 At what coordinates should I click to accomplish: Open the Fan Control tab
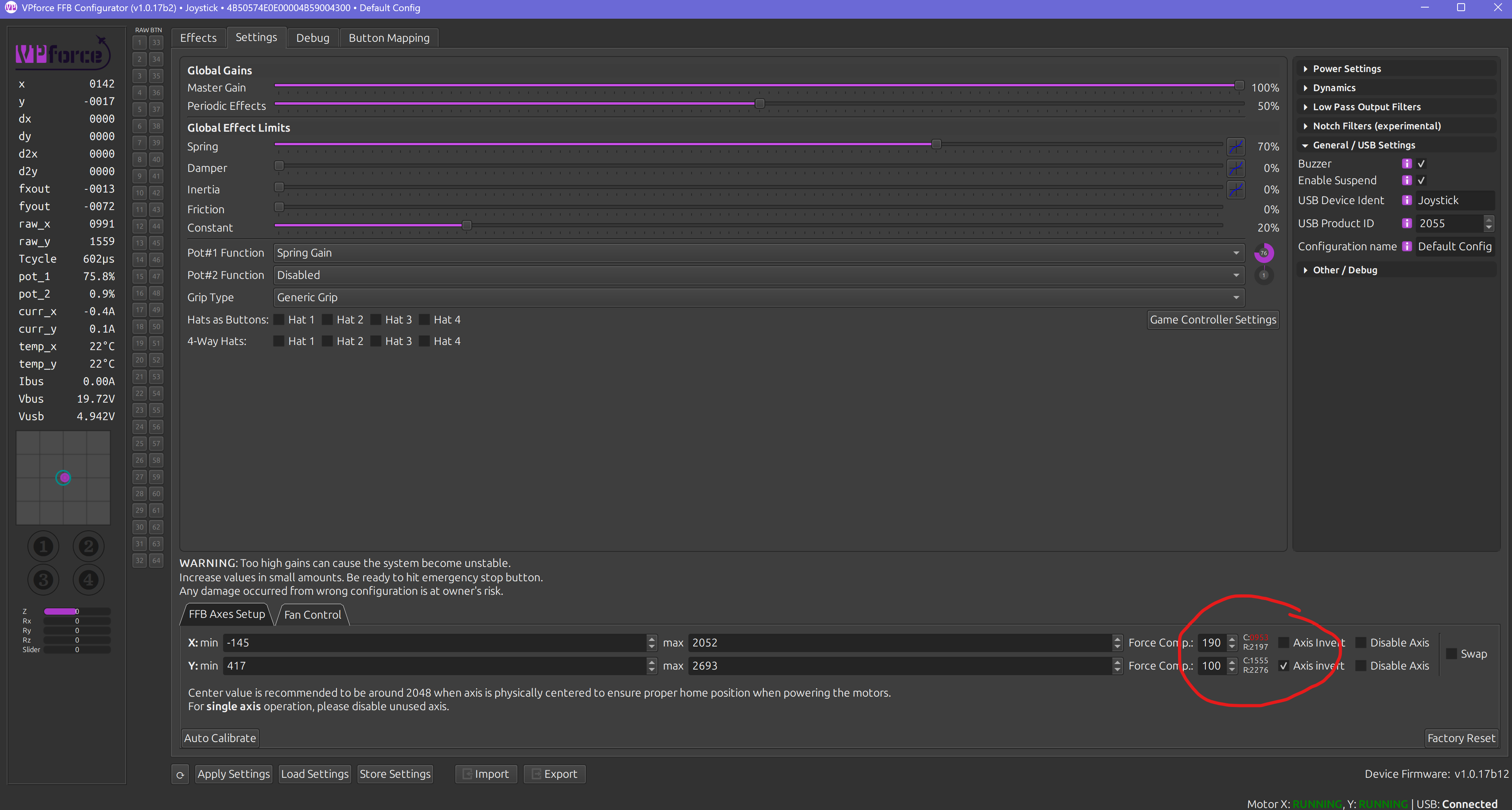click(x=312, y=615)
